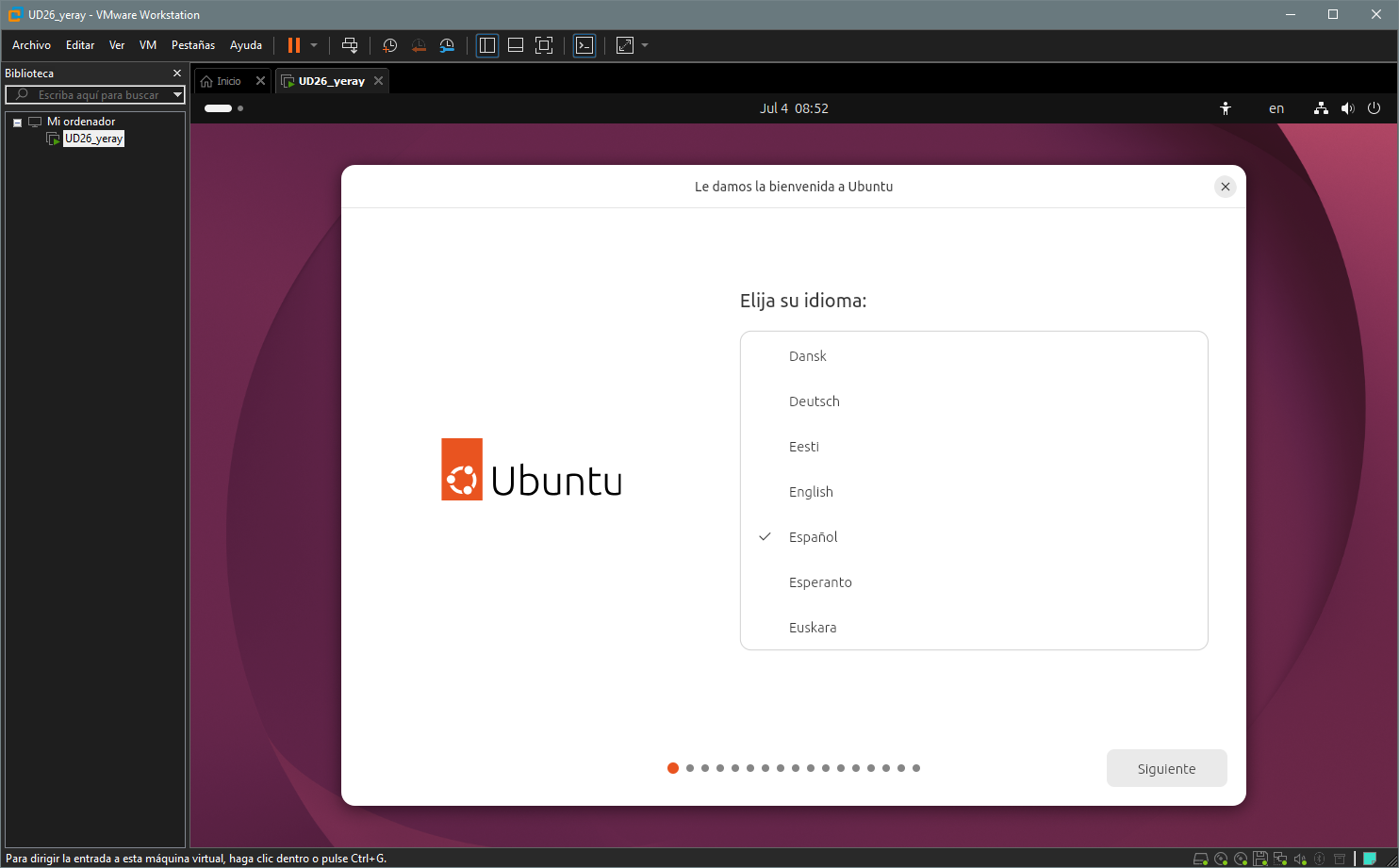Expand the pause button dropdown arrow
The width and height of the screenshot is (1399, 868).
coord(314,45)
